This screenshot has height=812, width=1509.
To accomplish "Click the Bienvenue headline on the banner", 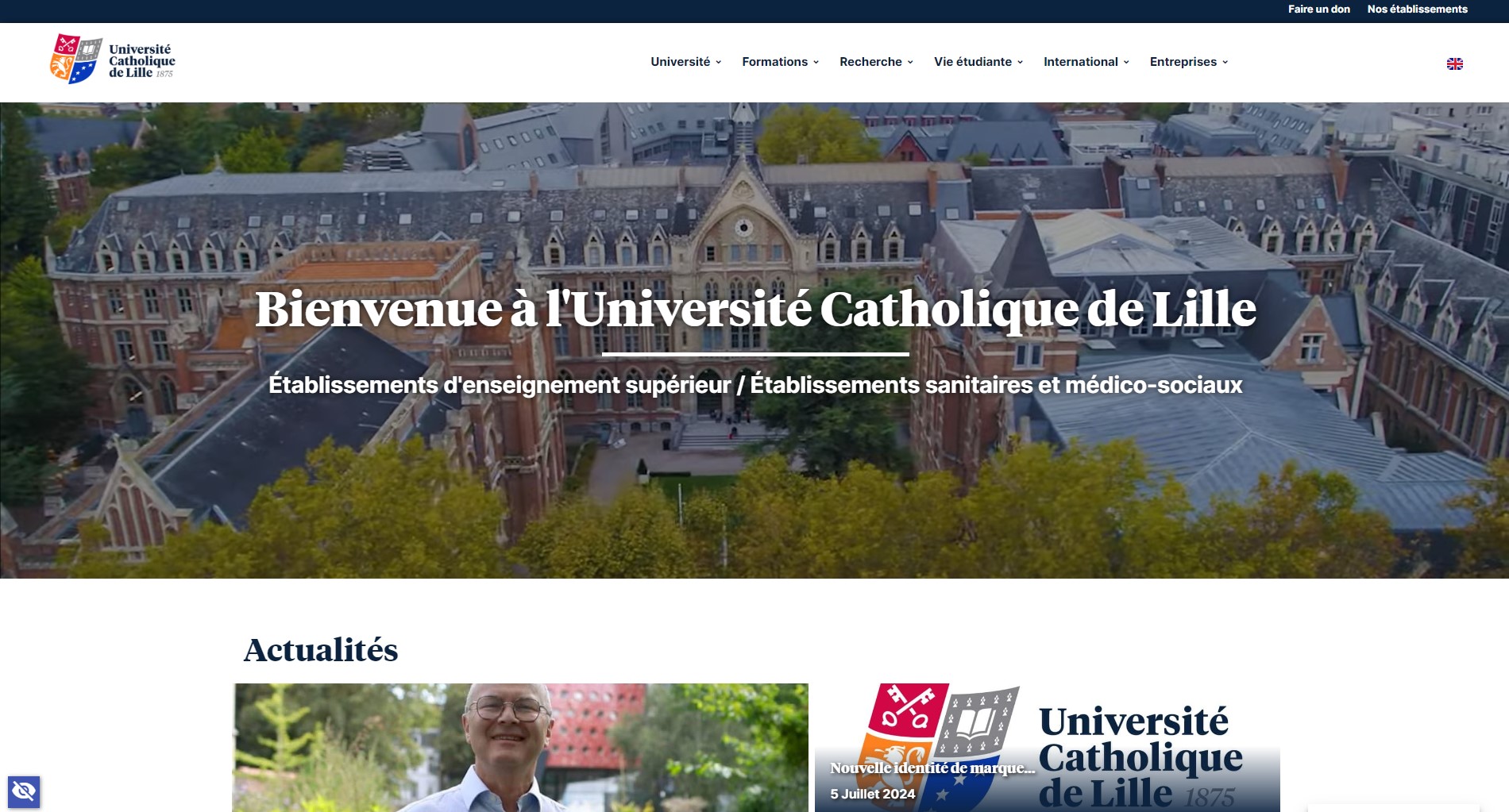I will pyautogui.click(x=754, y=311).
